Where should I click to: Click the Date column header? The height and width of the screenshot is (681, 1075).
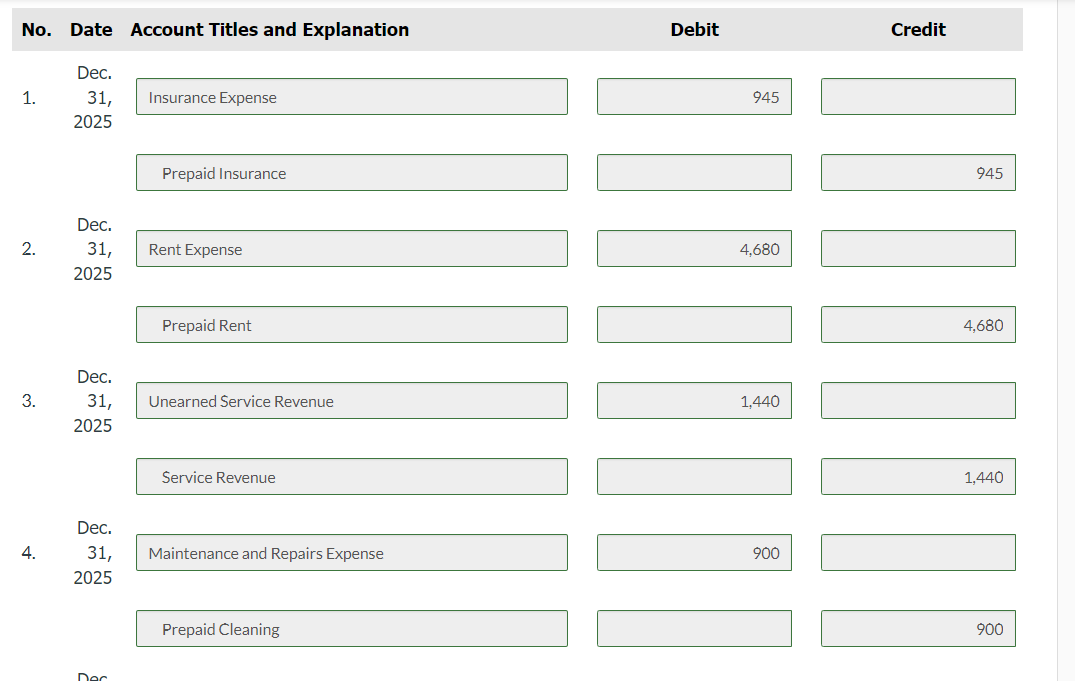(91, 29)
